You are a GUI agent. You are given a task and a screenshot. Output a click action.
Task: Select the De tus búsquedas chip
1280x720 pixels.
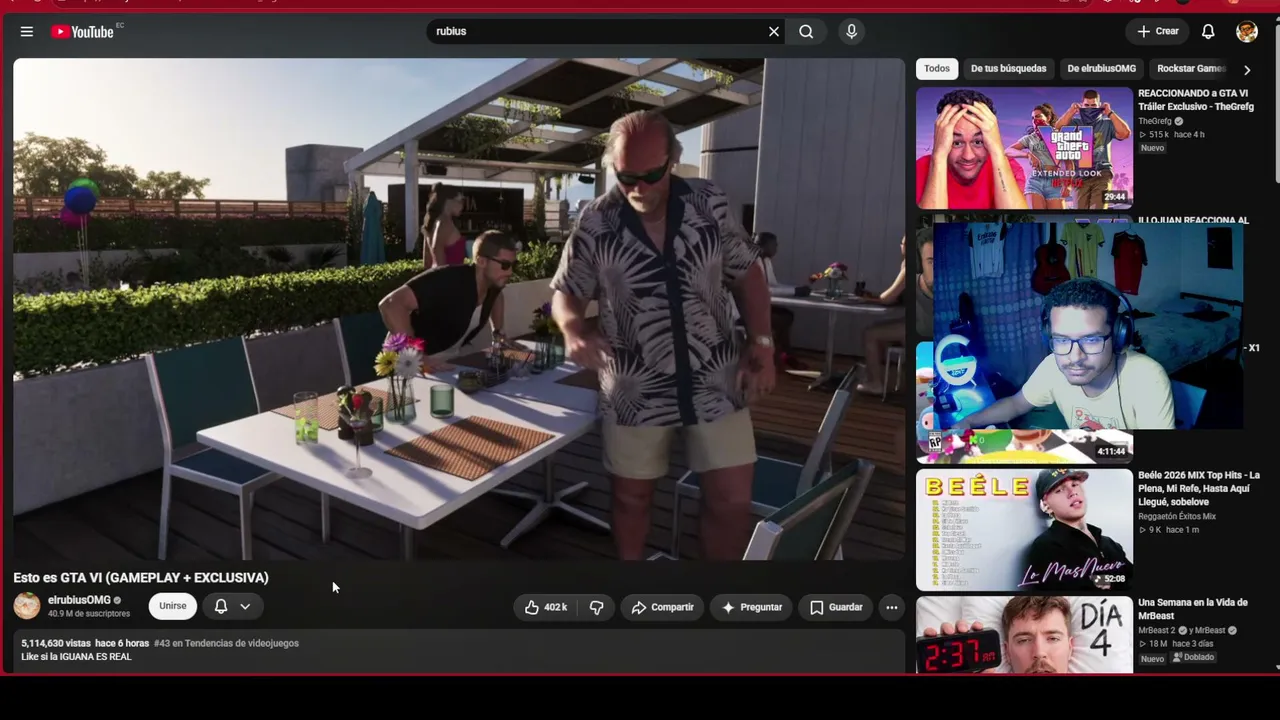click(x=1008, y=69)
